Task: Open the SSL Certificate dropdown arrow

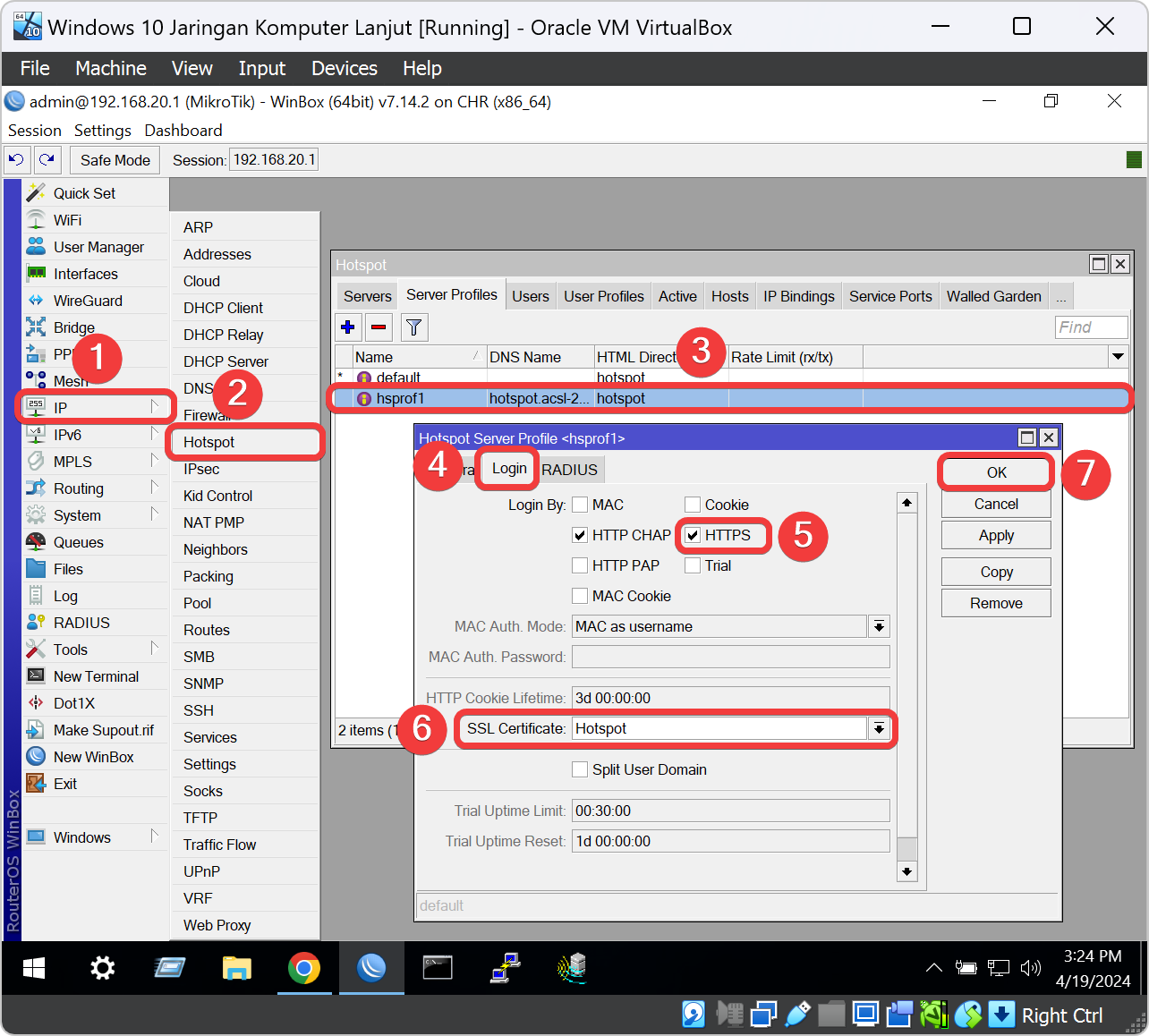Action: 880,728
